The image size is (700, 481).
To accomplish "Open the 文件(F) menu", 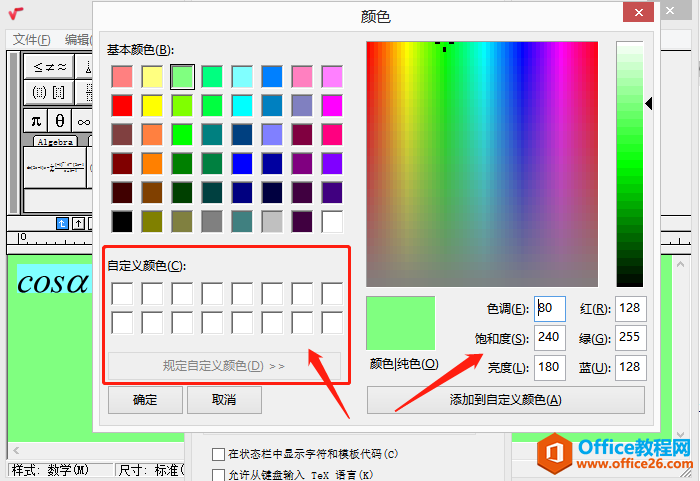I will (32, 39).
